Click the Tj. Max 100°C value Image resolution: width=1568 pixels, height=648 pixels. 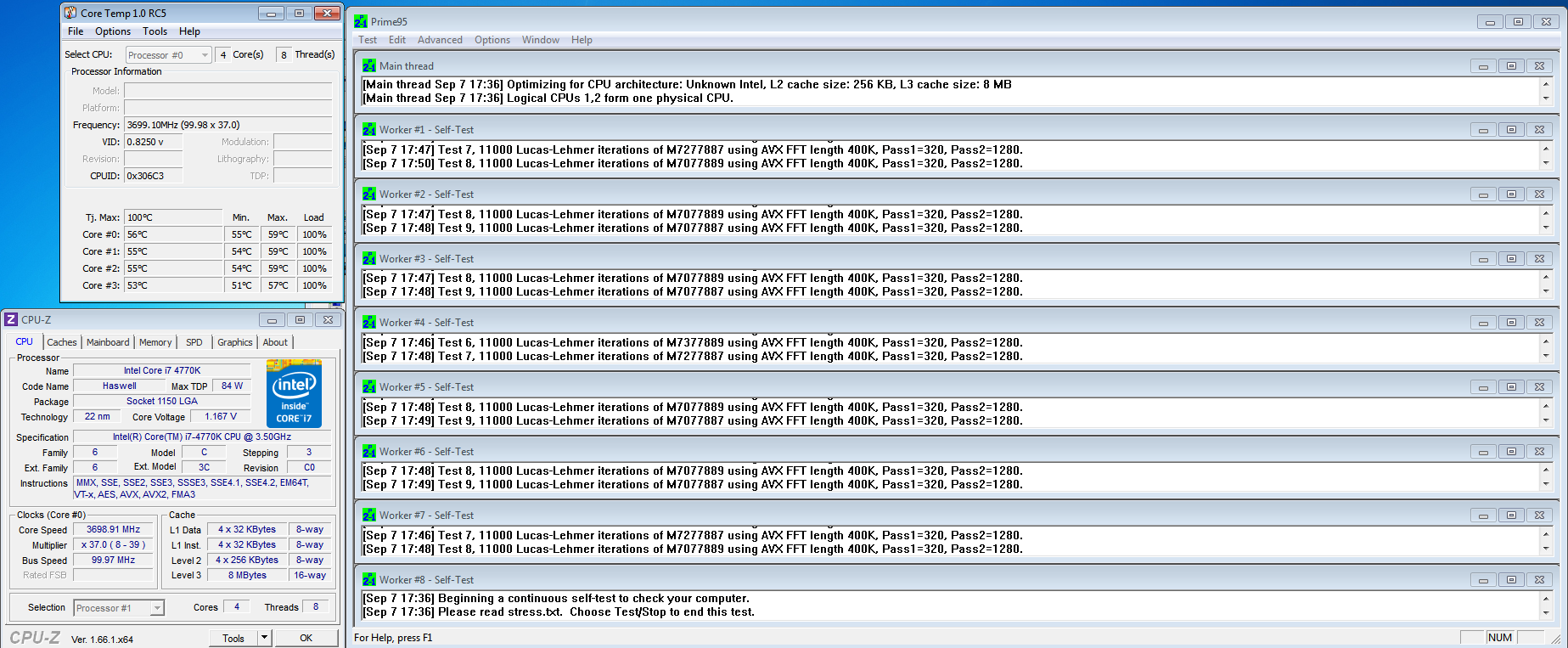coord(173,217)
